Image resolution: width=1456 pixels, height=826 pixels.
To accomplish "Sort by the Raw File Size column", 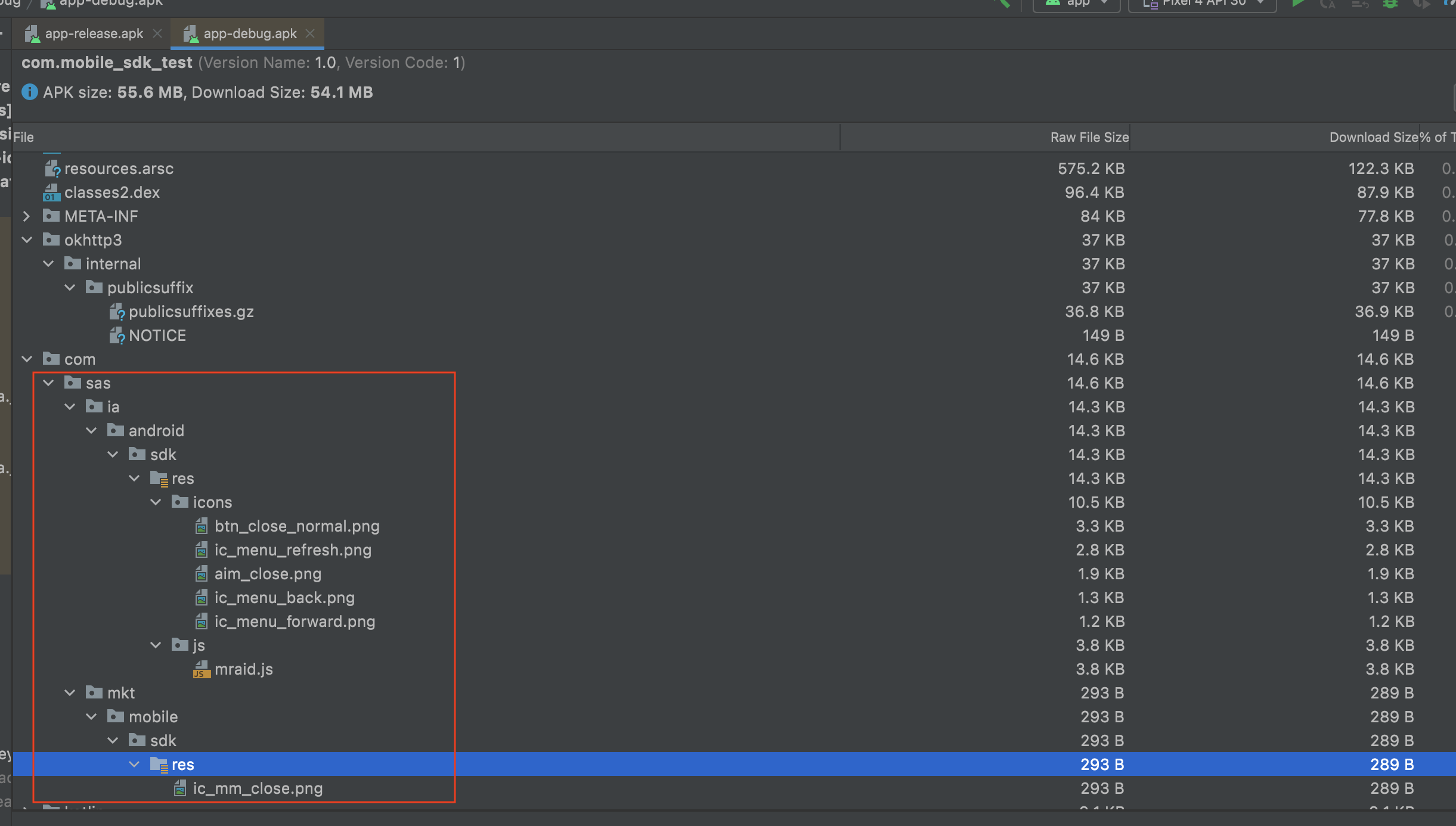I will pos(1089,136).
